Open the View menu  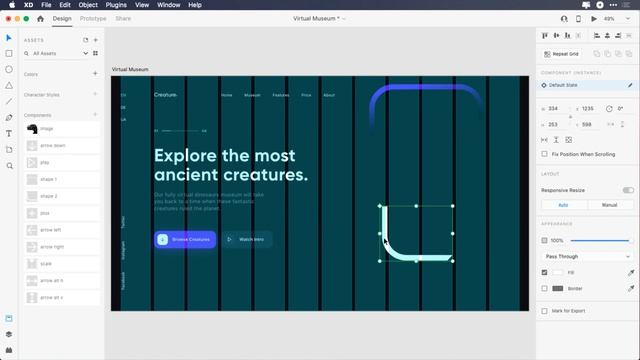142,5
